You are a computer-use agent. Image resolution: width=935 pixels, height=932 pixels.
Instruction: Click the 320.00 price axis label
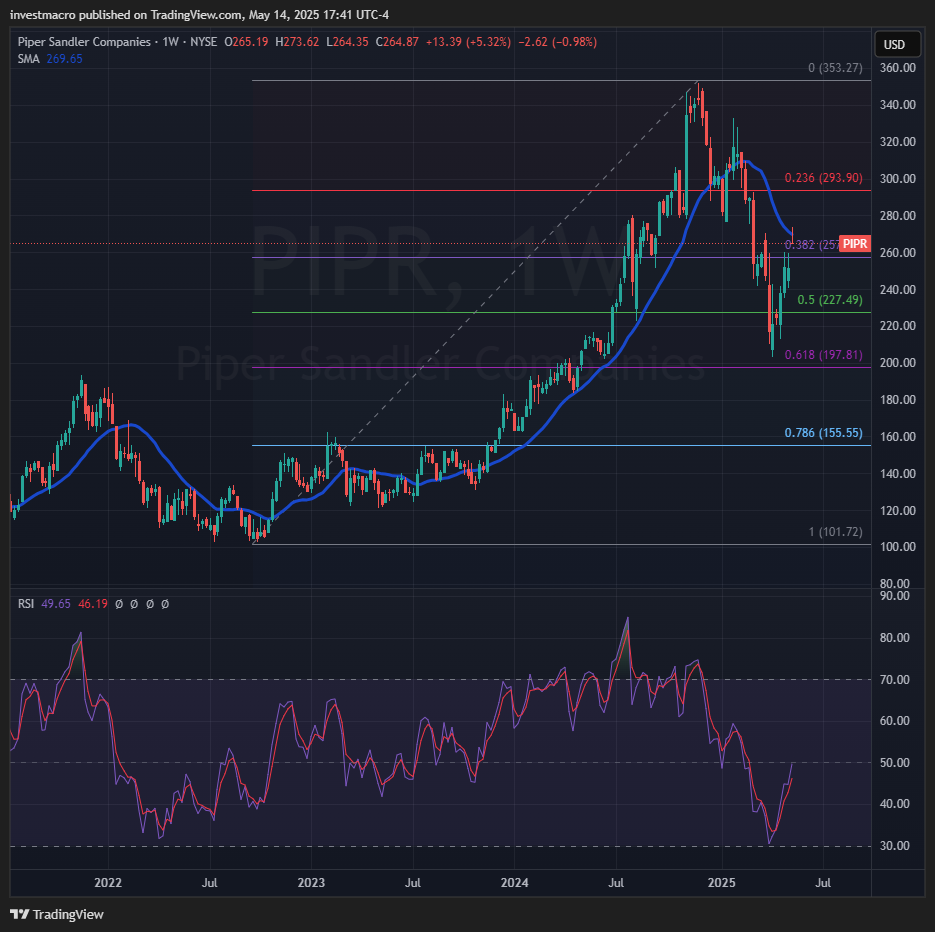pyautogui.click(x=898, y=142)
